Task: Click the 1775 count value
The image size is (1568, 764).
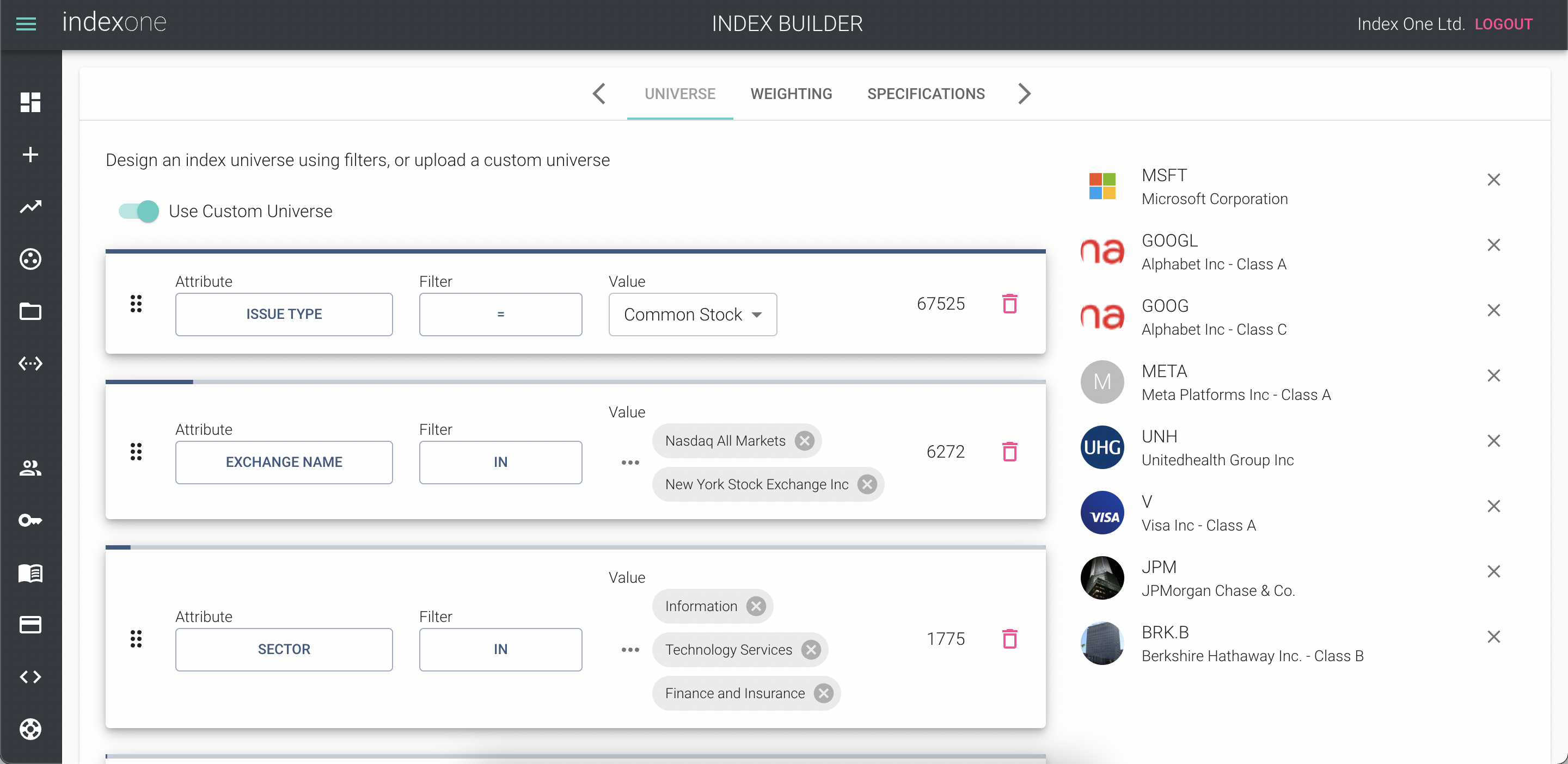Action: pos(945,639)
